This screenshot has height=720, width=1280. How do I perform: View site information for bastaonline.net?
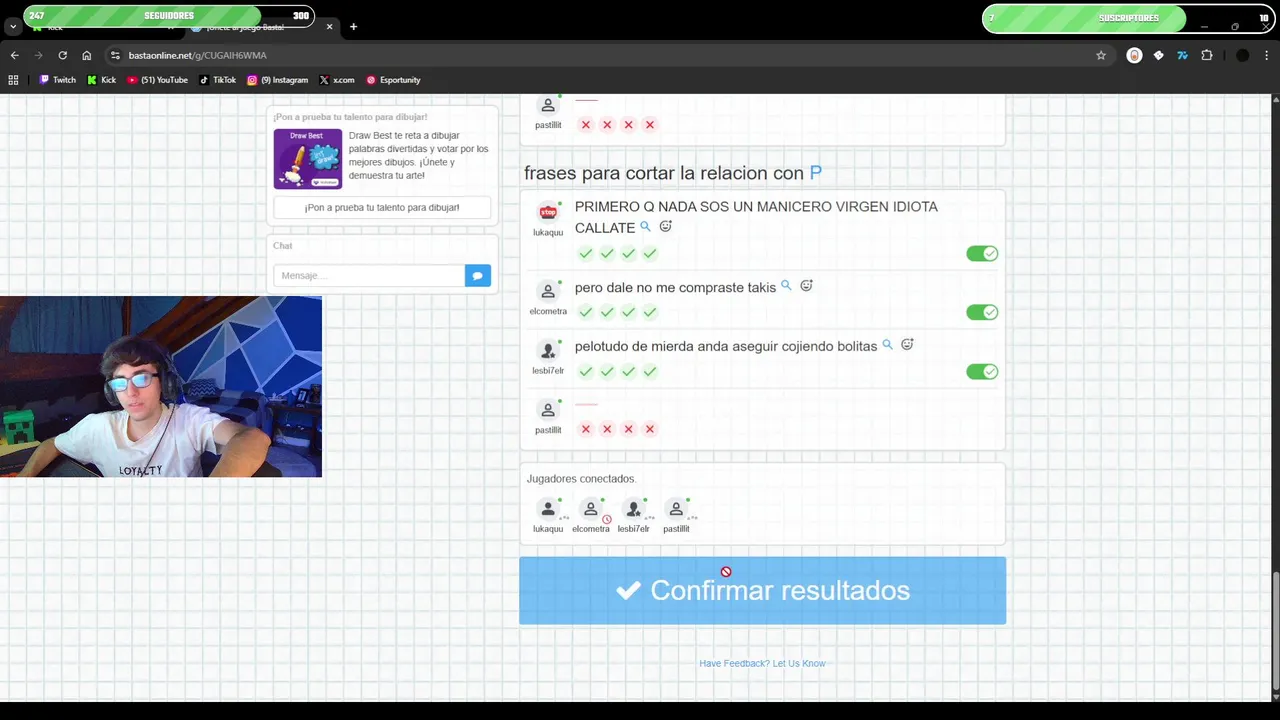[115, 55]
